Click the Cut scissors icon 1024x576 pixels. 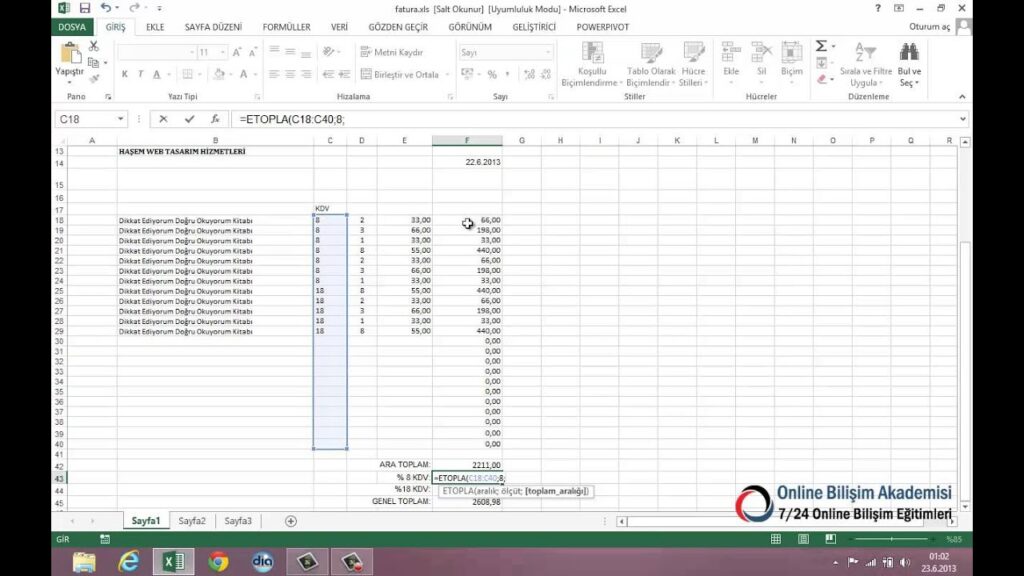94,46
